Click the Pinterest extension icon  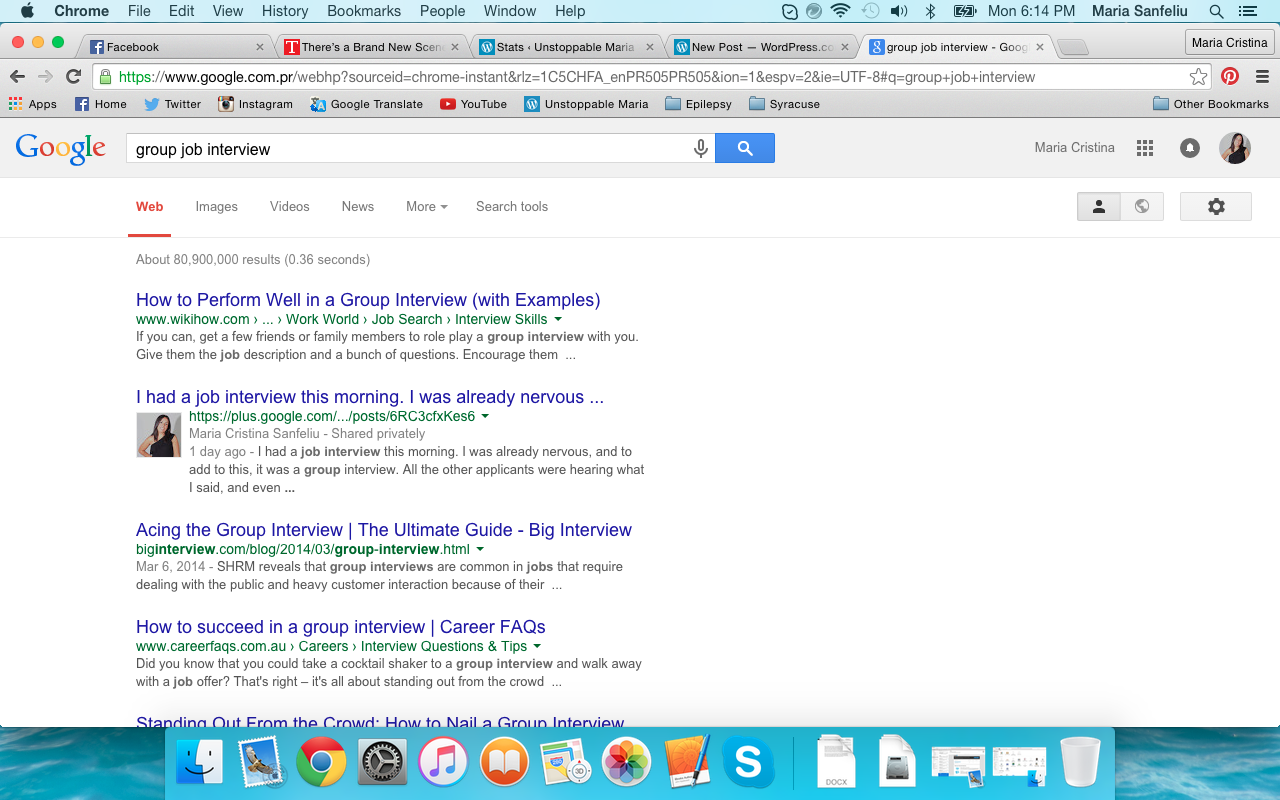(1230, 77)
